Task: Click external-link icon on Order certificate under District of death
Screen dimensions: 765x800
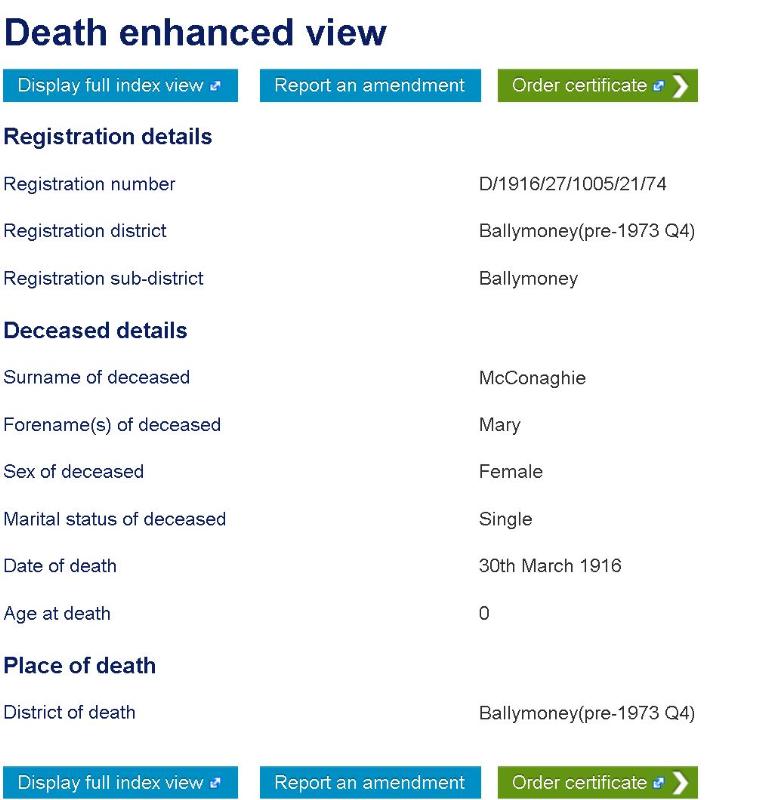Action: click(x=660, y=783)
